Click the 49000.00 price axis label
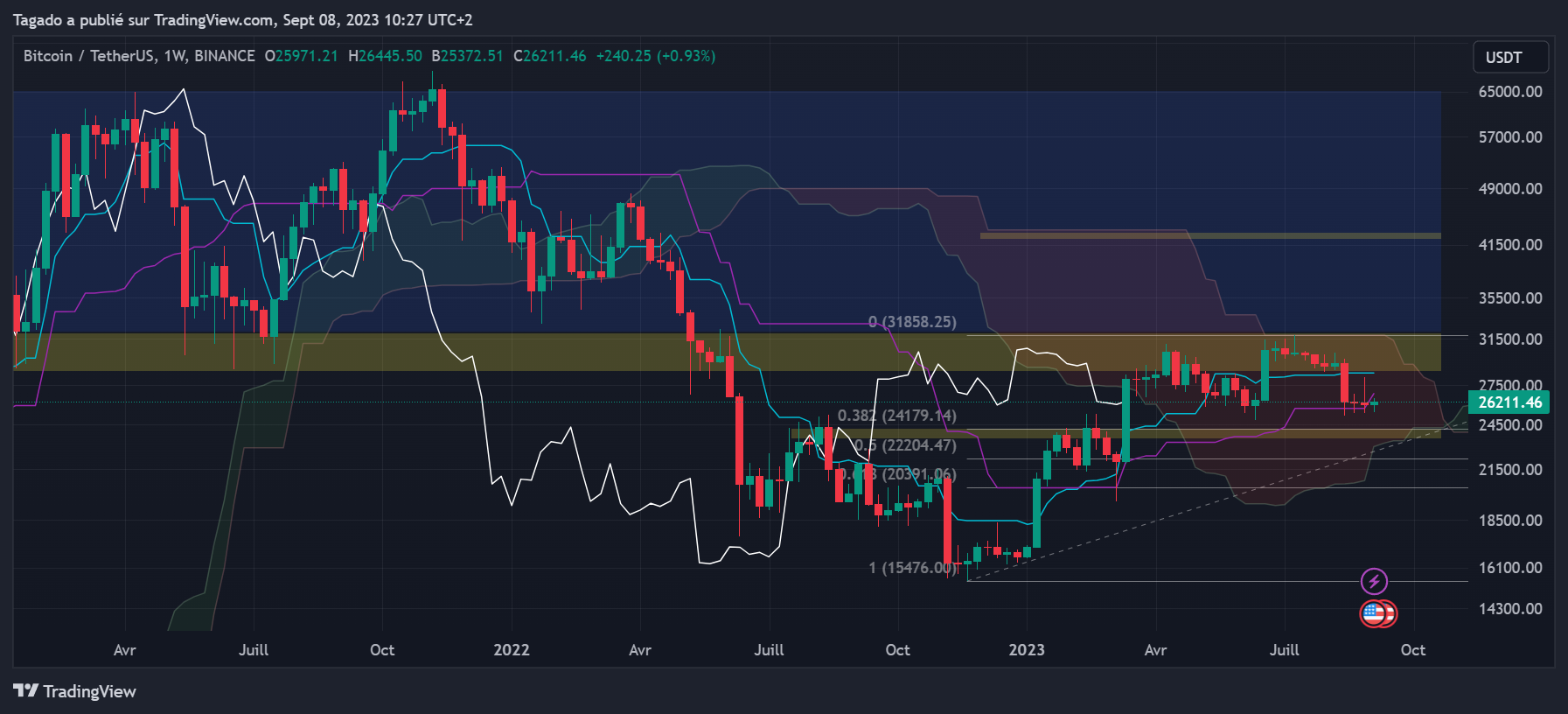 [1510, 189]
